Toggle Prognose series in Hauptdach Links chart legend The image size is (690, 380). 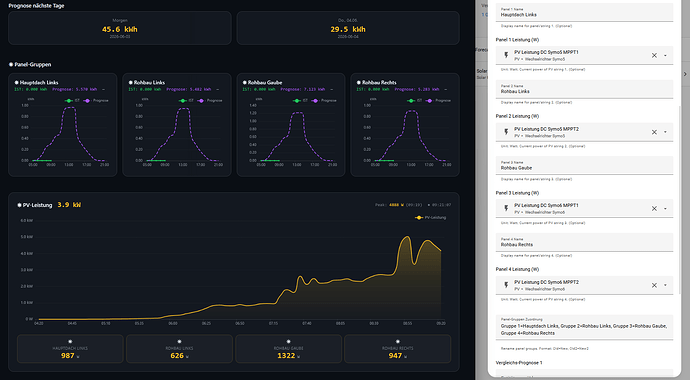95,101
